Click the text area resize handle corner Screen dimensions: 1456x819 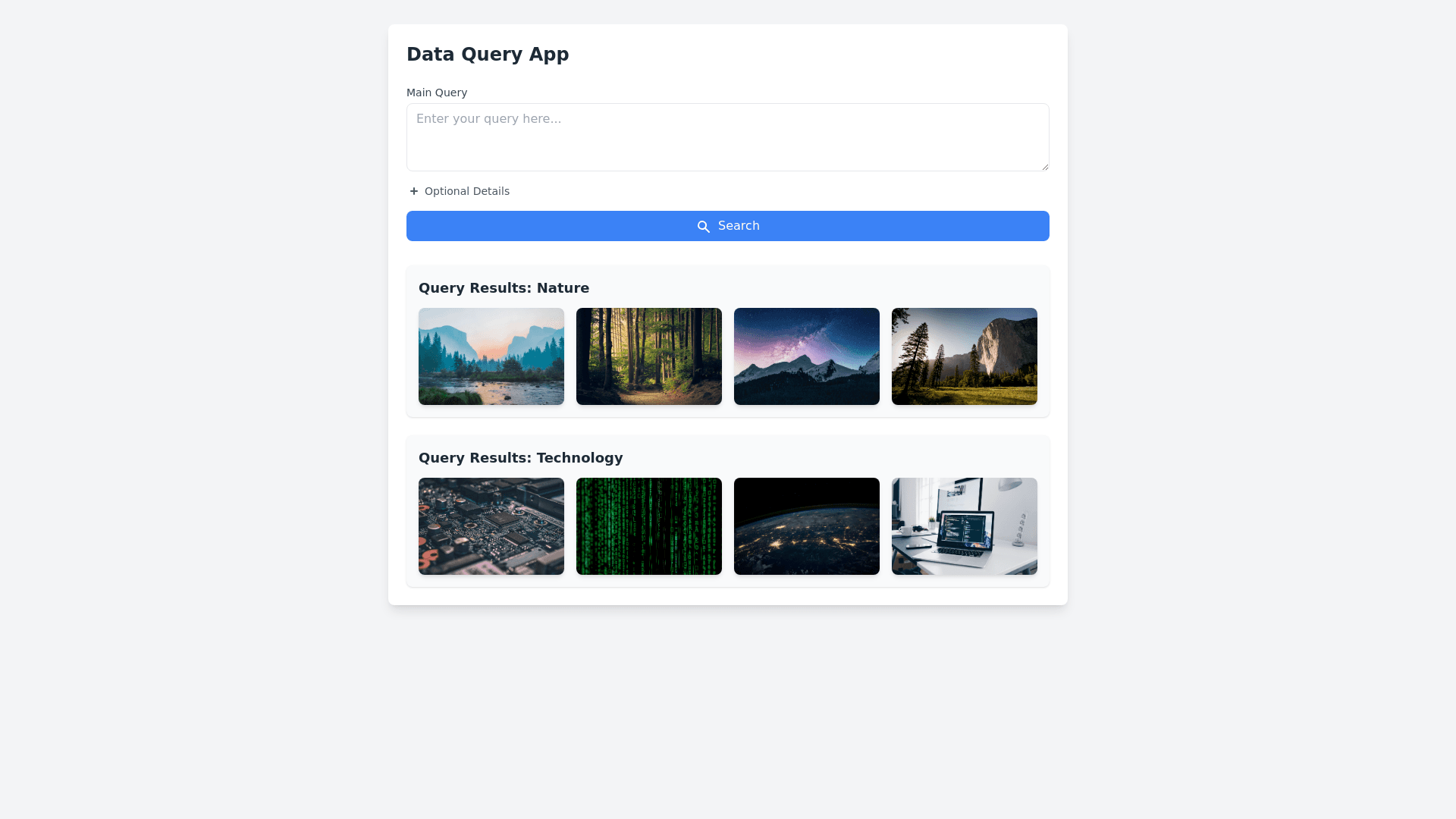coord(1044,166)
